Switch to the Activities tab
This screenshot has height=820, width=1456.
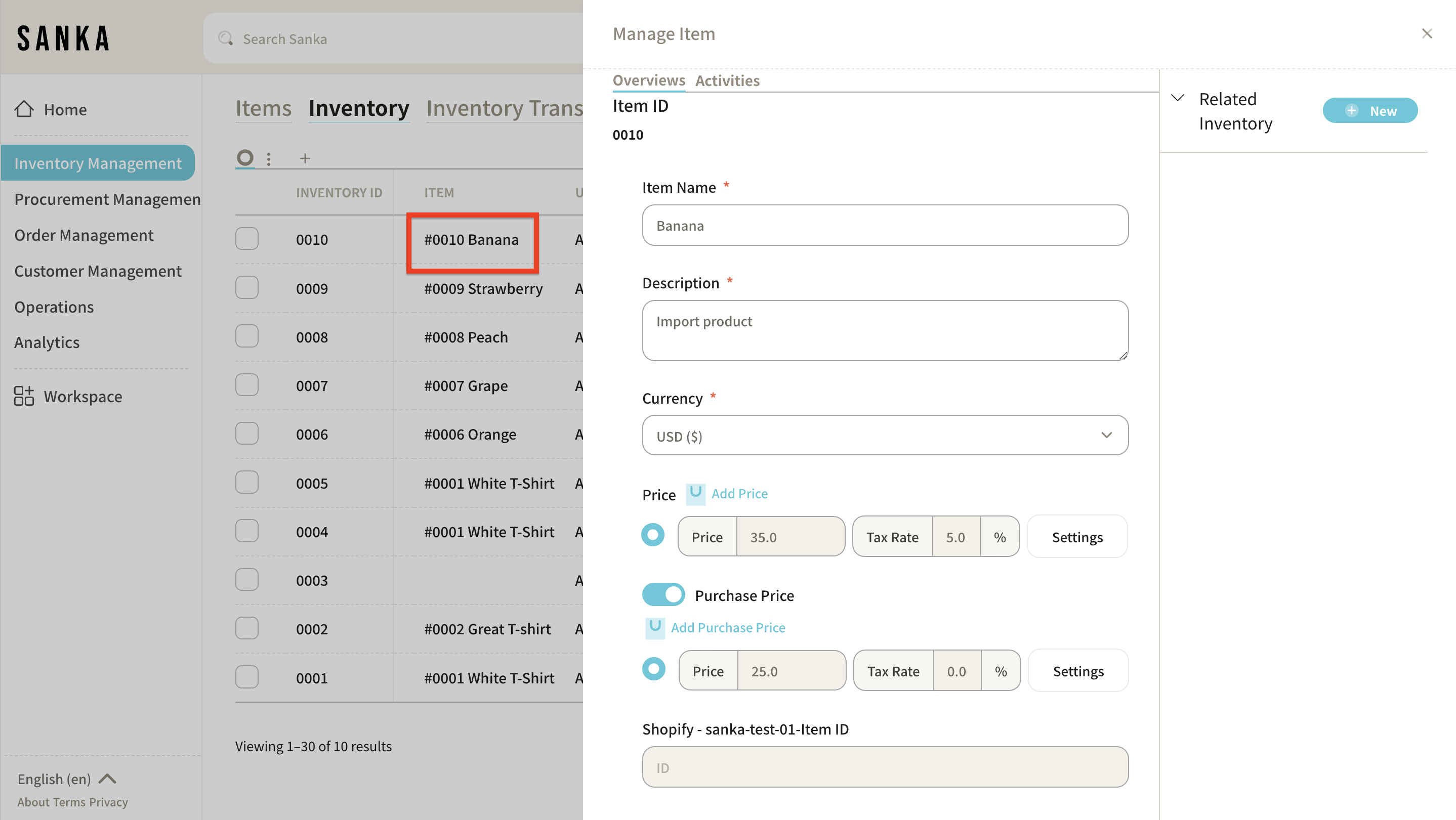tap(727, 81)
